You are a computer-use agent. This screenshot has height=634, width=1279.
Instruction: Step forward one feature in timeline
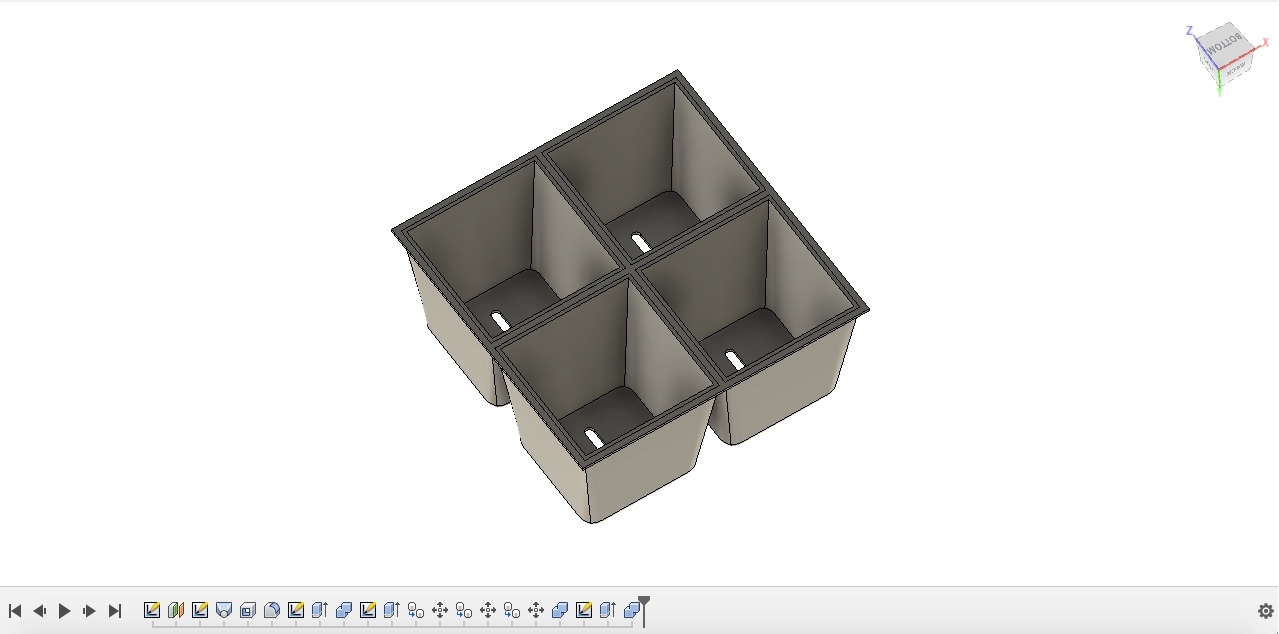pos(89,610)
